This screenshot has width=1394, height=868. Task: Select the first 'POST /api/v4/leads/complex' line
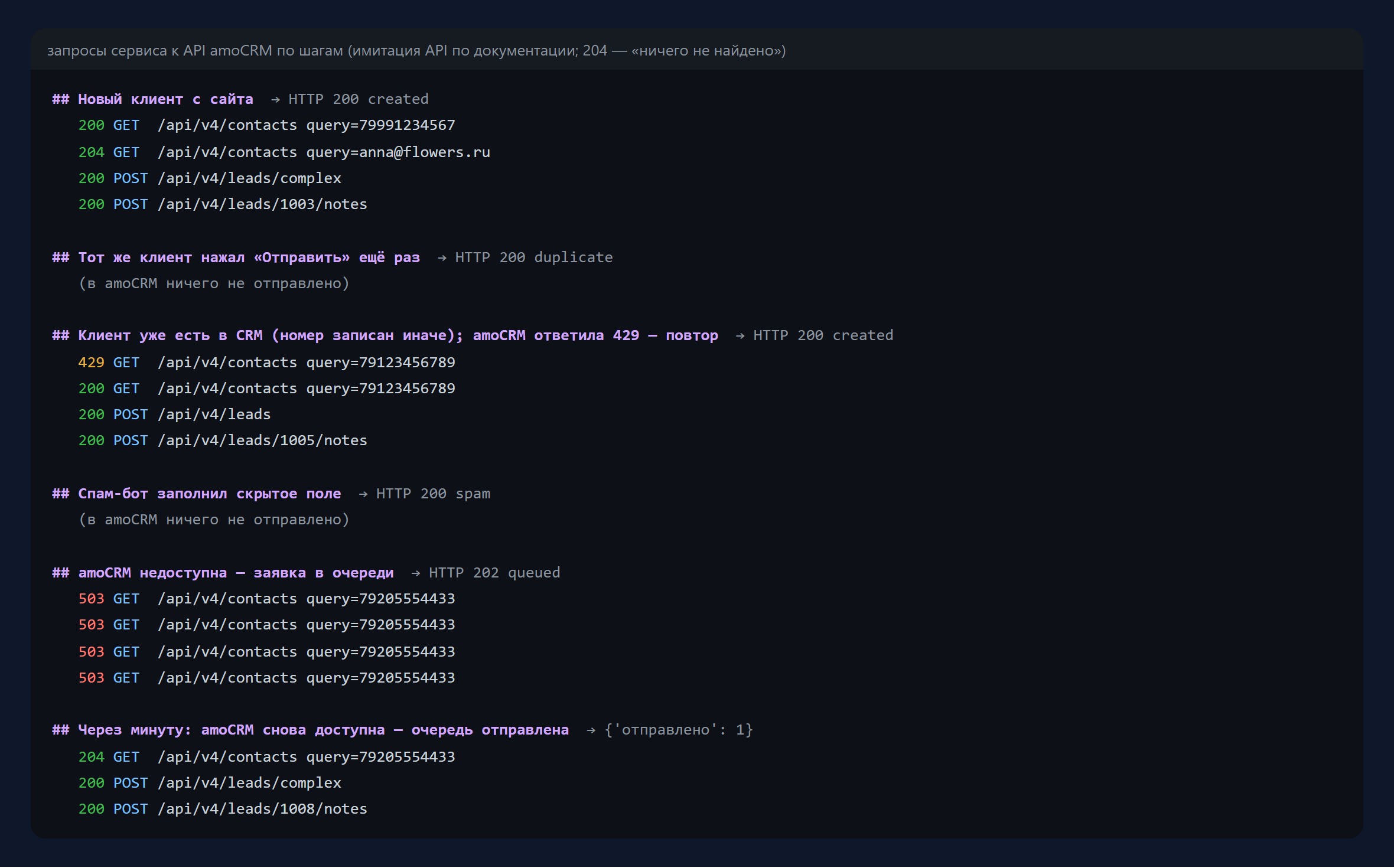(x=210, y=178)
